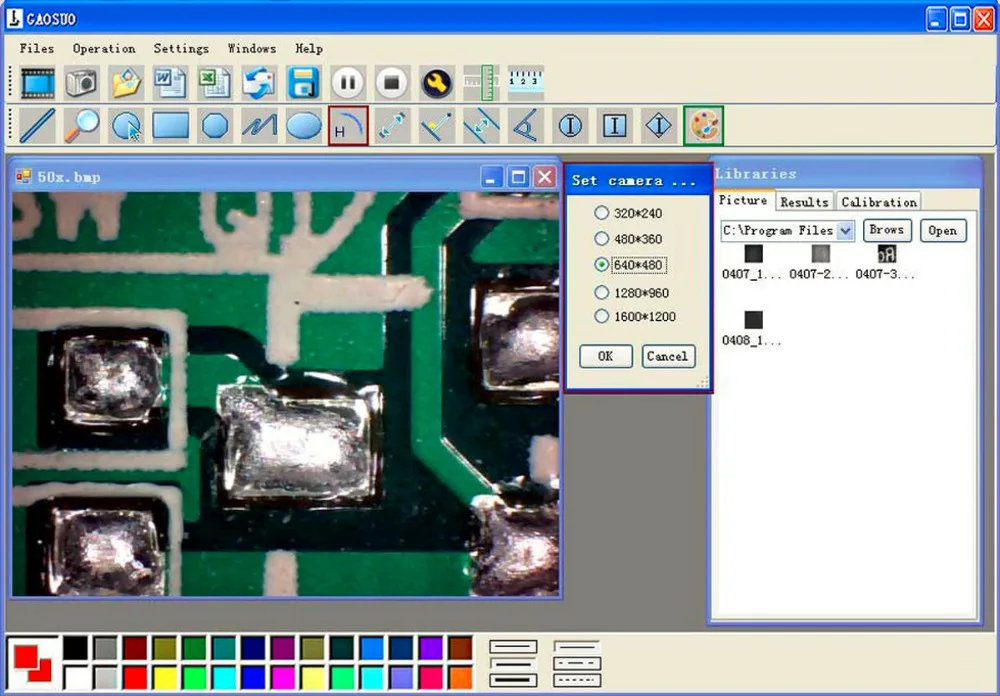Select the circled I text tool

(570, 126)
